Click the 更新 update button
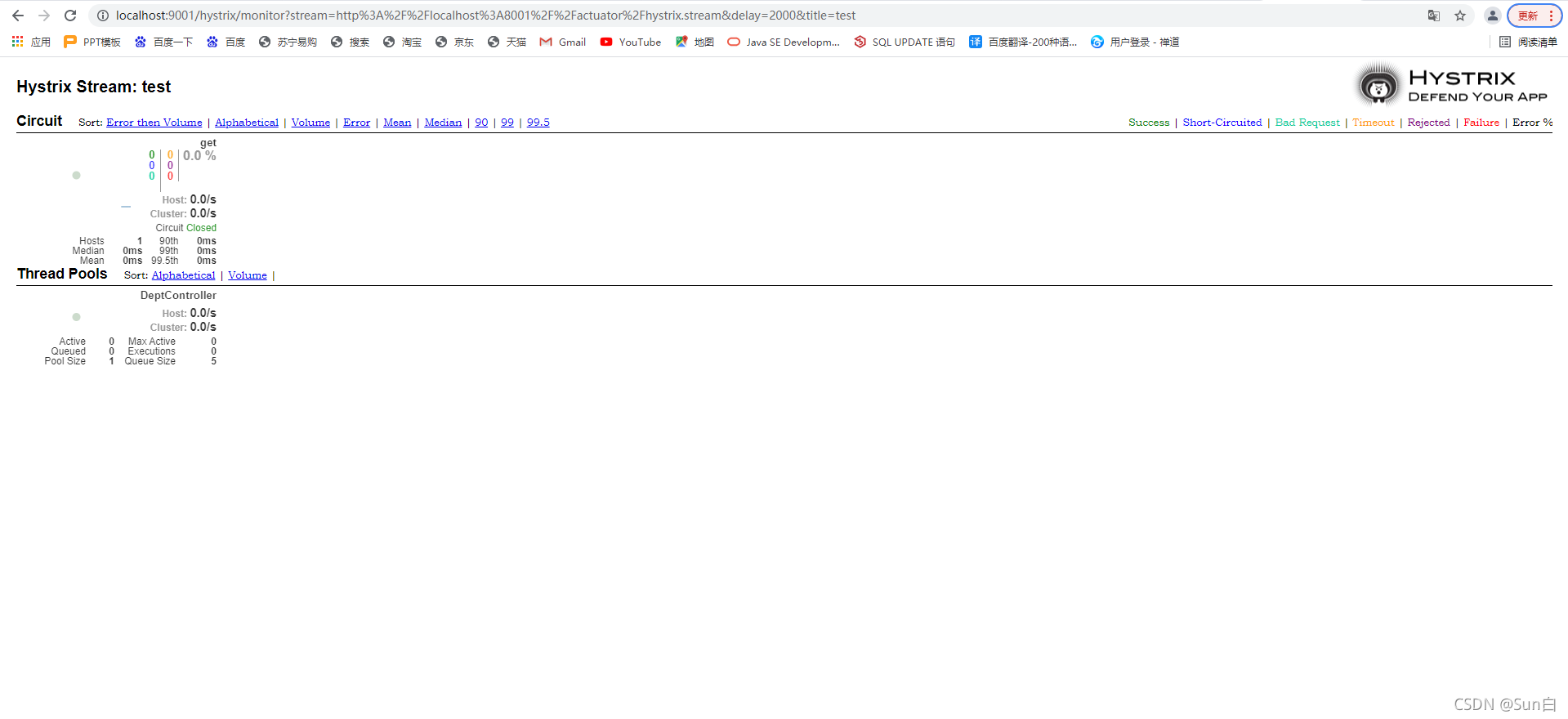The height and width of the screenshot is (719, 1568). tap(1534, 16)
